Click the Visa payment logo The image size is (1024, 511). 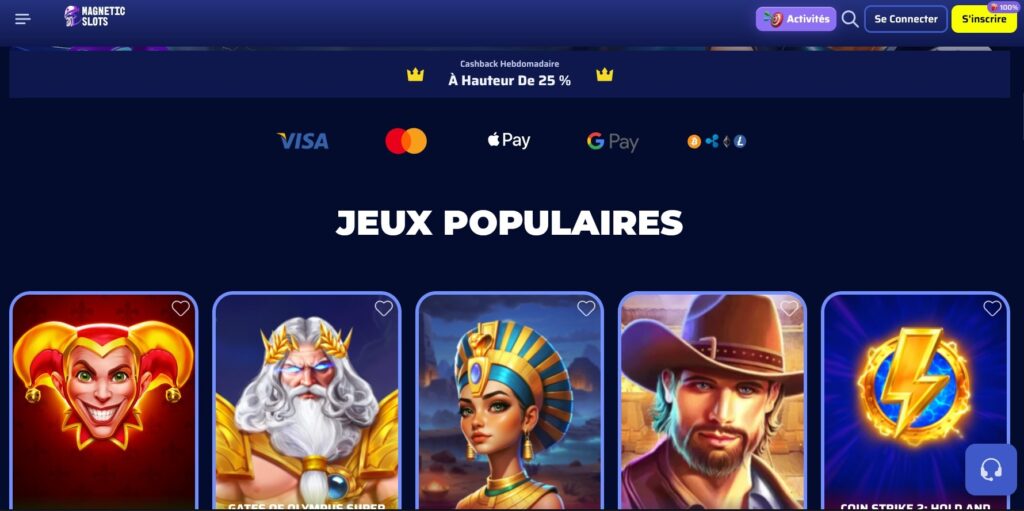[x=303, y=141]
